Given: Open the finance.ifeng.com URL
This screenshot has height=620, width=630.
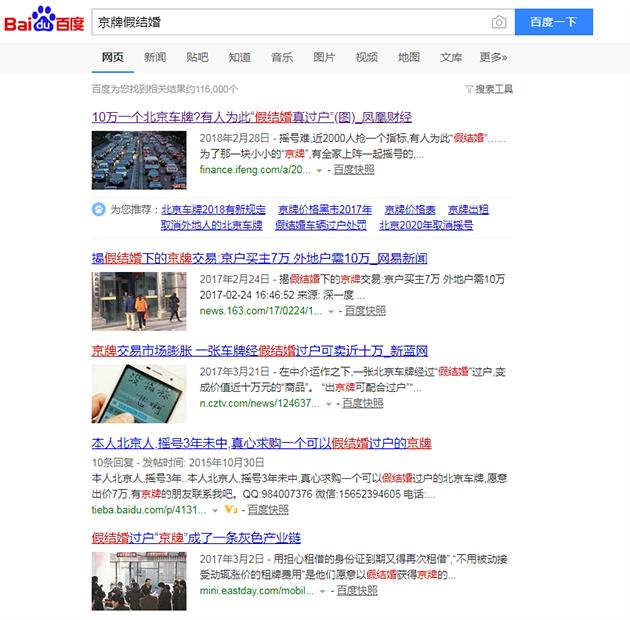Looking at the screenshot, I should pyautogui.click(x=255, y=170).
